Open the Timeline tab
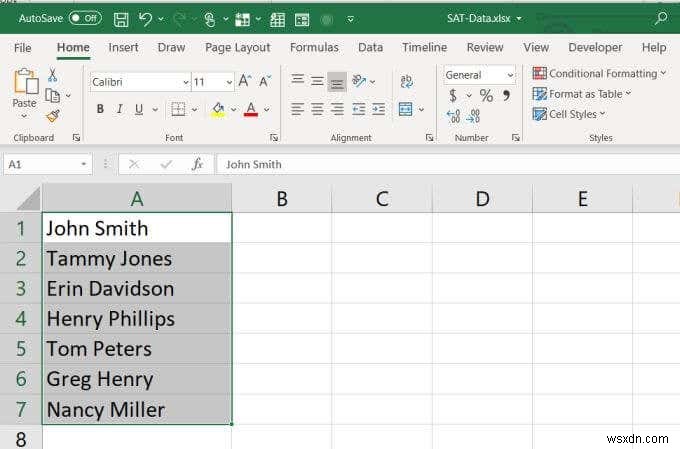Image resolution: width=680 pixels, height=449 pixels. click(x=424, y=47)
